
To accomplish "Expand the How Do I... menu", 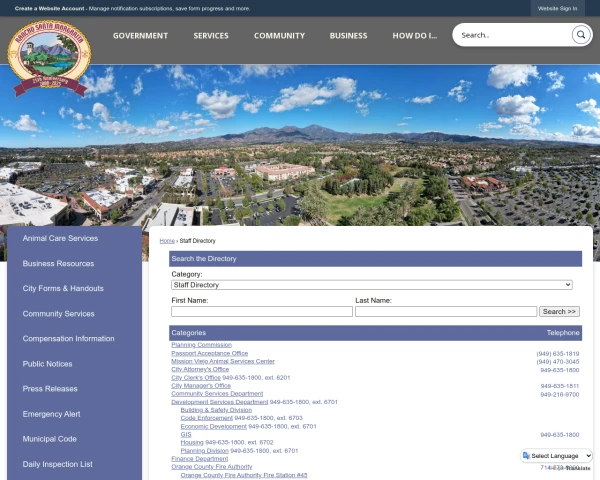I will (x=414, y=36).
